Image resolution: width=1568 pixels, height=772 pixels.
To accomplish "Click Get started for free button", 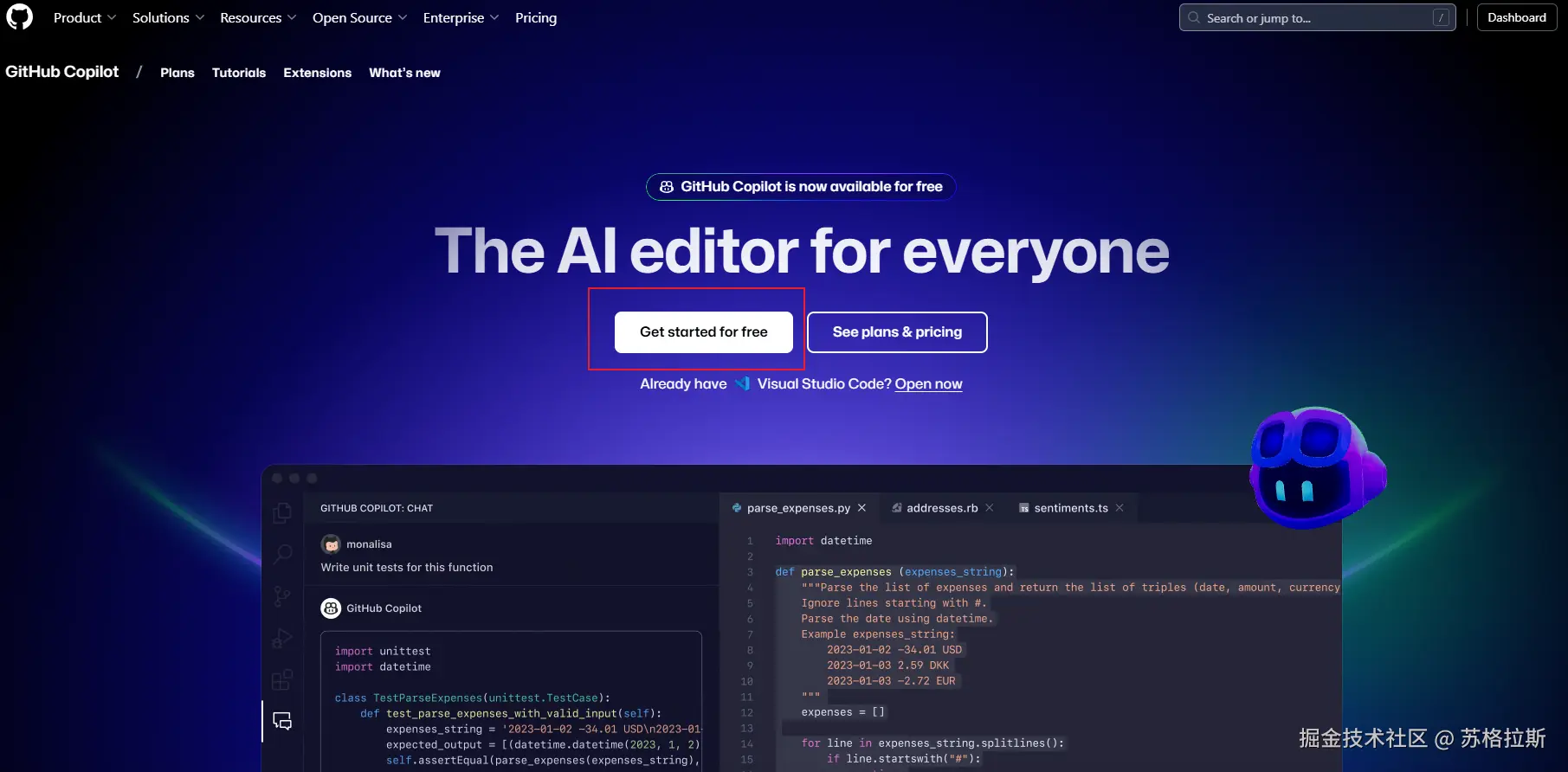I will (x=704, y=332).
